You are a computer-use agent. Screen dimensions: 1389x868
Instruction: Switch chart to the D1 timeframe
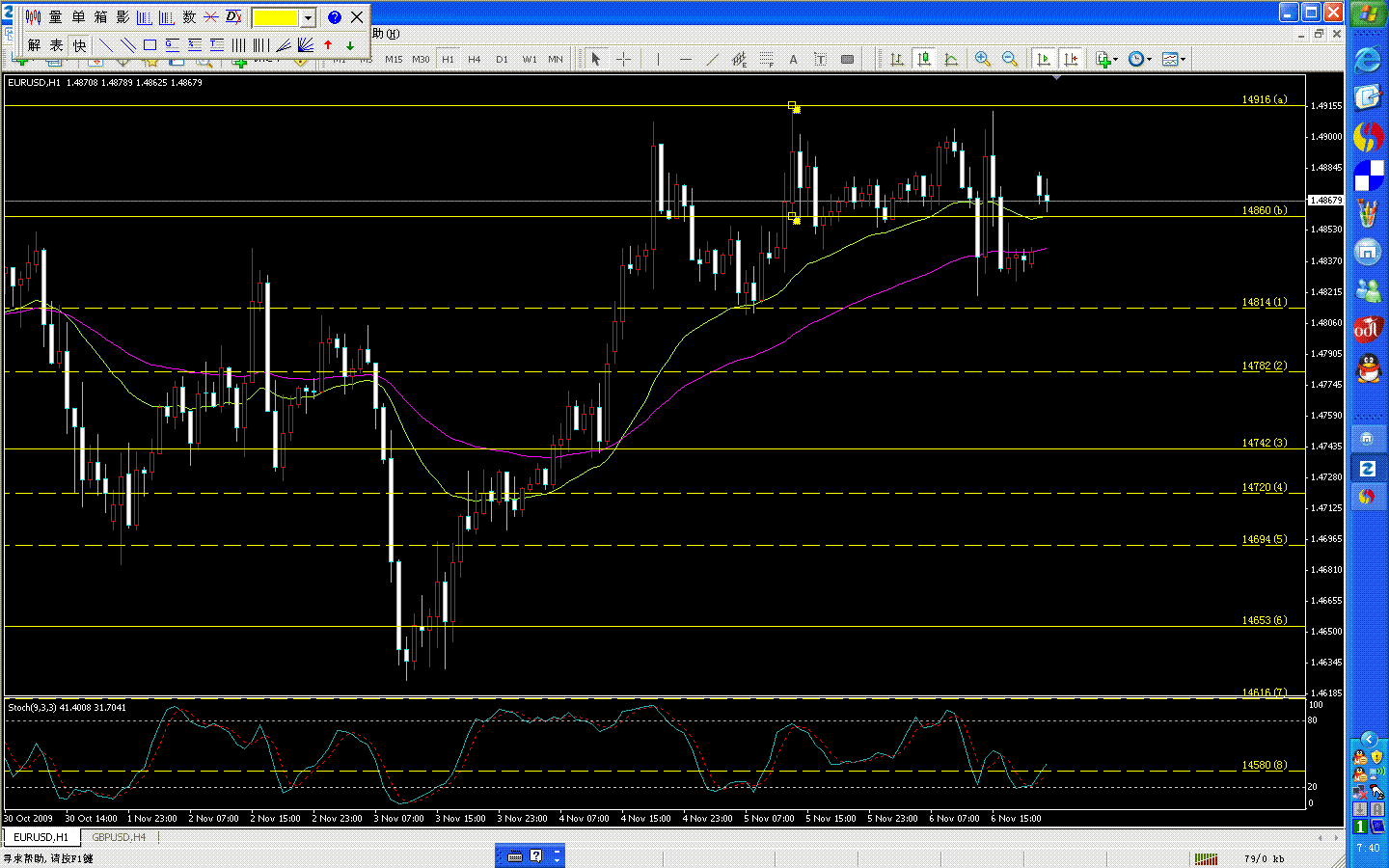[x=502, y=60]
